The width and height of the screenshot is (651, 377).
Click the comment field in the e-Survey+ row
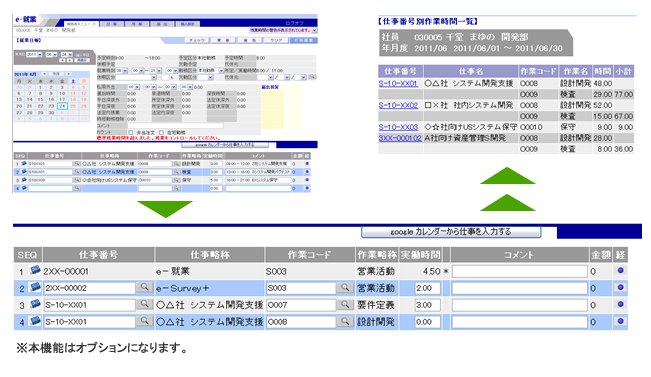[519, 288]
